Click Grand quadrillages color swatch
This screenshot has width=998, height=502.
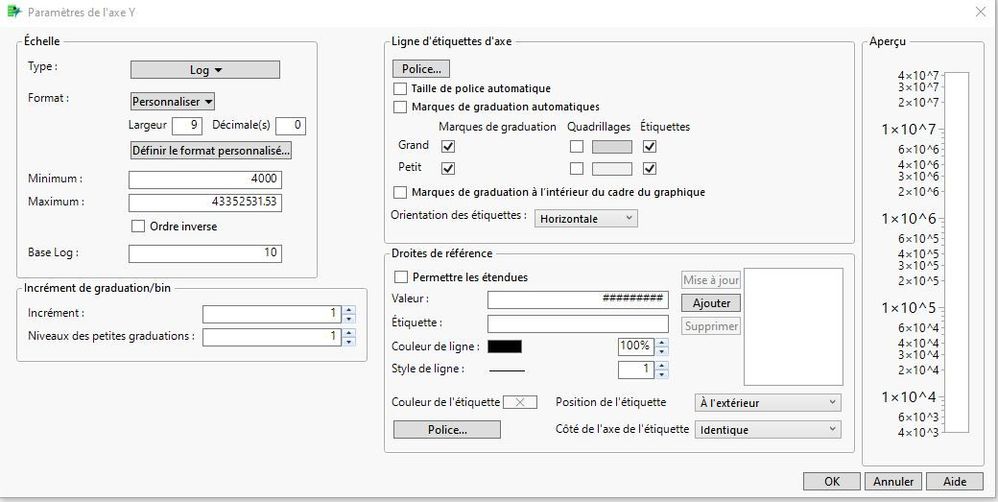point(612,147)
